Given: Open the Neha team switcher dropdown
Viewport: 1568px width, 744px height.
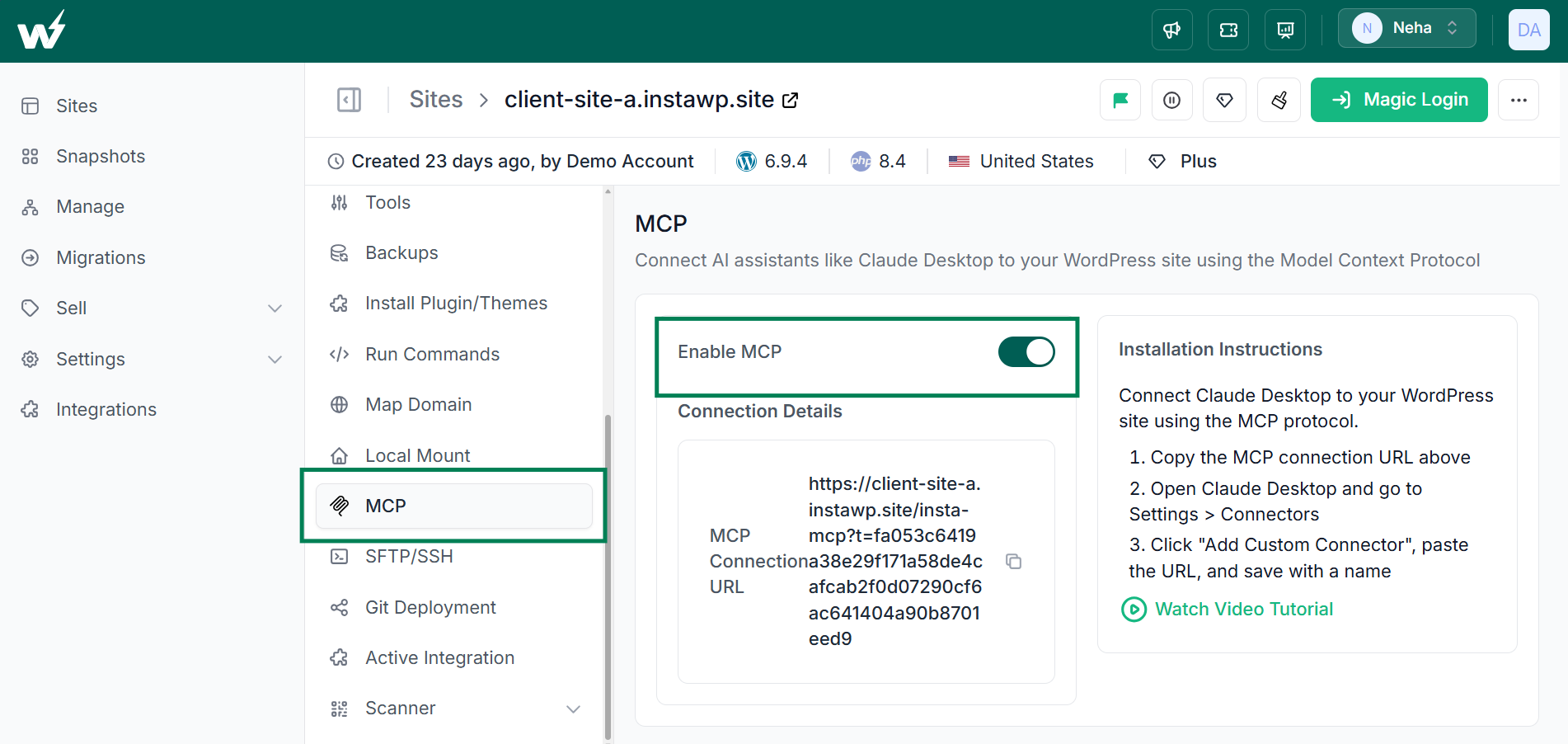Looking at the screenshot, I should 1406,29.
